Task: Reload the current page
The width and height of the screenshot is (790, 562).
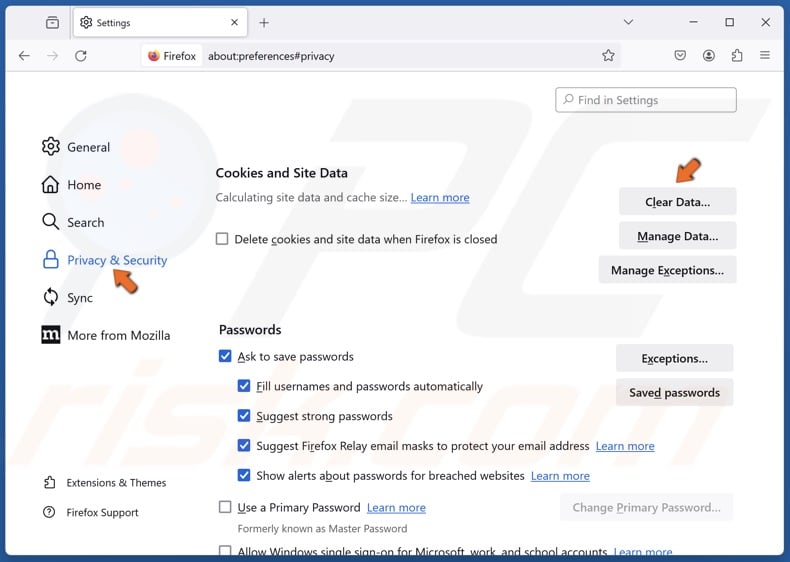Action: [81, 55]
